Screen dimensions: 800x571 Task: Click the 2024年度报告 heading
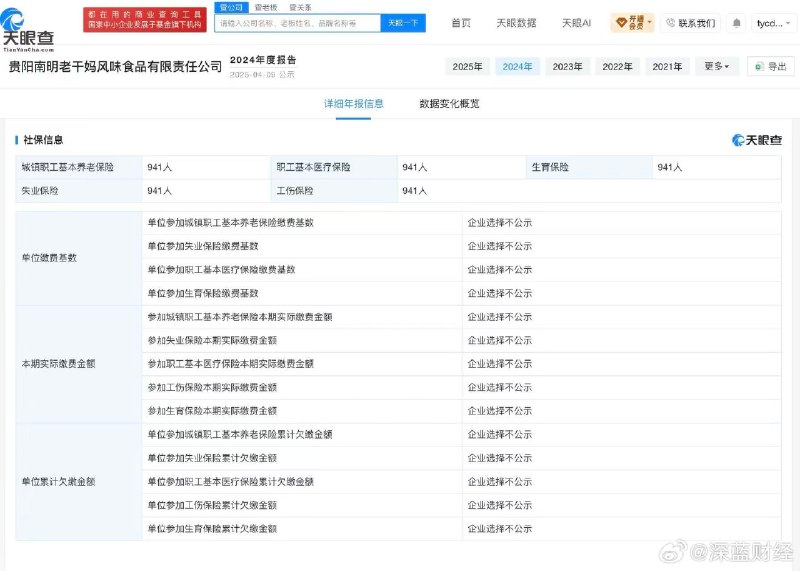click(x=263, y=60)
